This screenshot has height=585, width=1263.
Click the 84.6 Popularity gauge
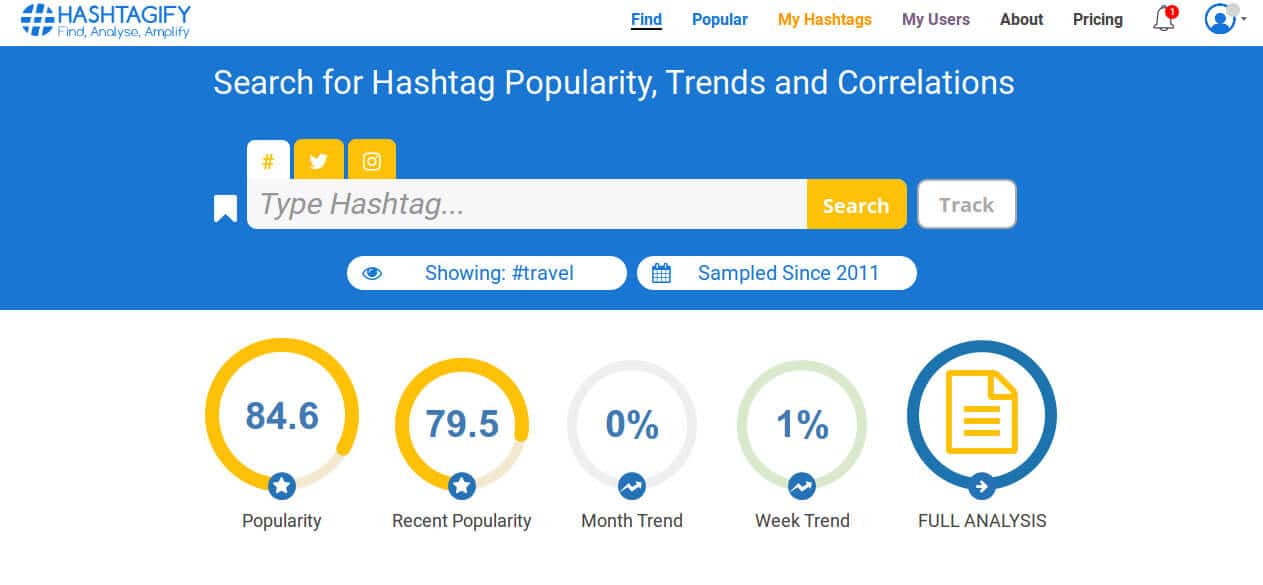pyautogui.click(x=282, y=415)
